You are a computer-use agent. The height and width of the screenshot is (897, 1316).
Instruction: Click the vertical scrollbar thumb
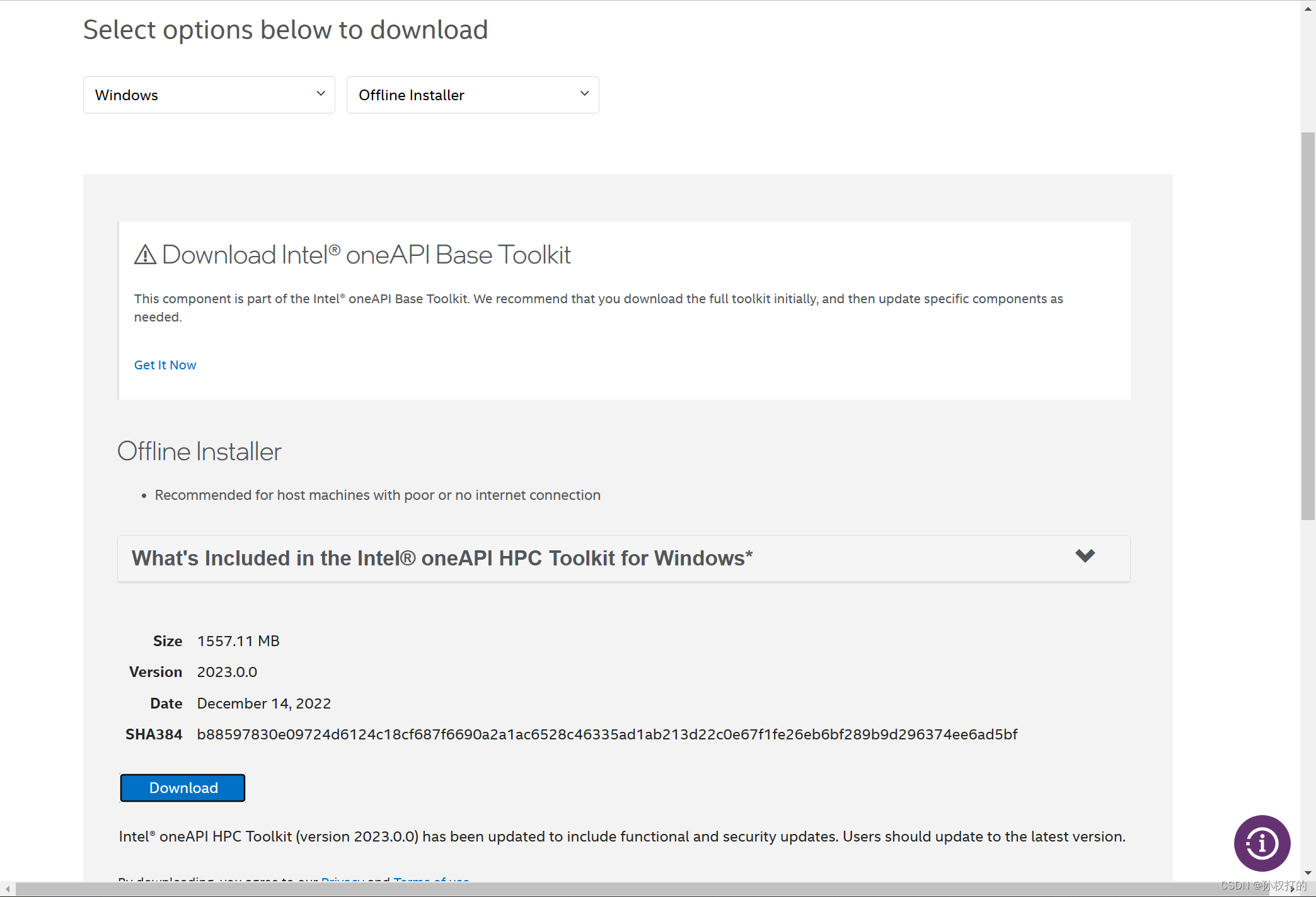1308,327
